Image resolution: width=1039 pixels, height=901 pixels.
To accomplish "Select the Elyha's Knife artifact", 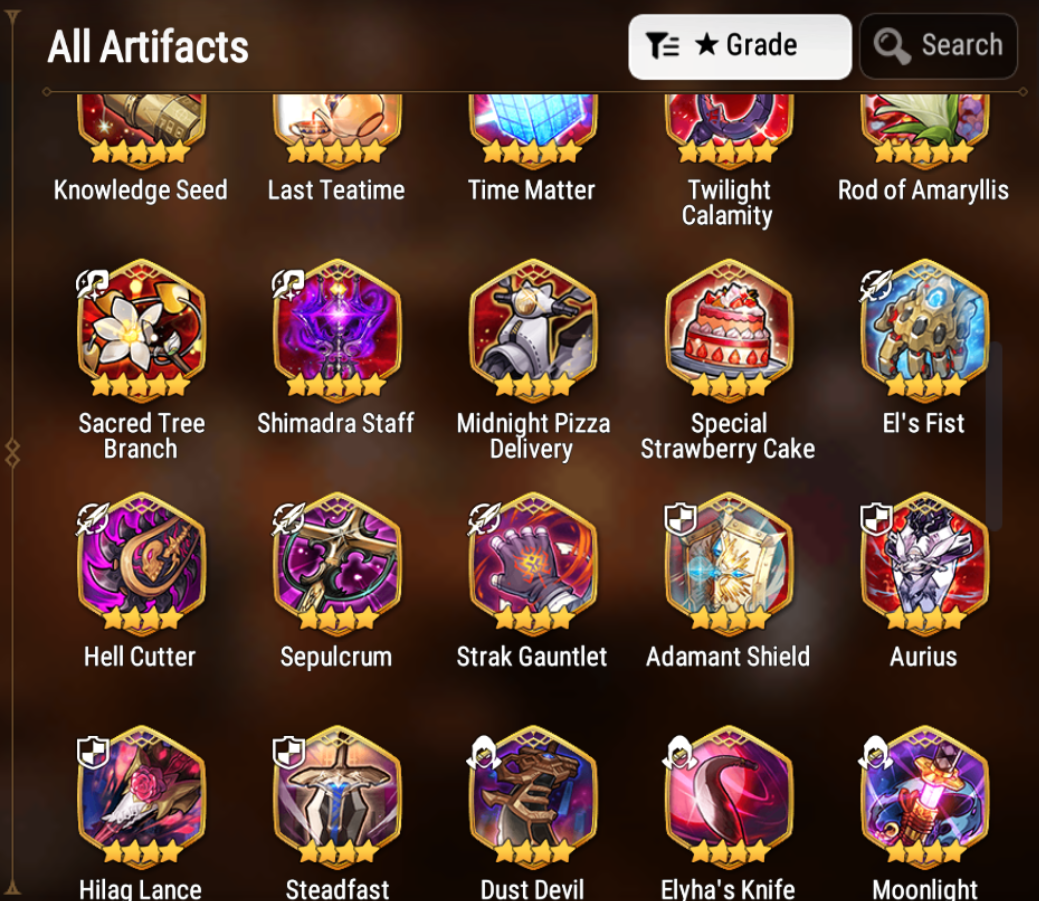I will (x=729, y=798).
